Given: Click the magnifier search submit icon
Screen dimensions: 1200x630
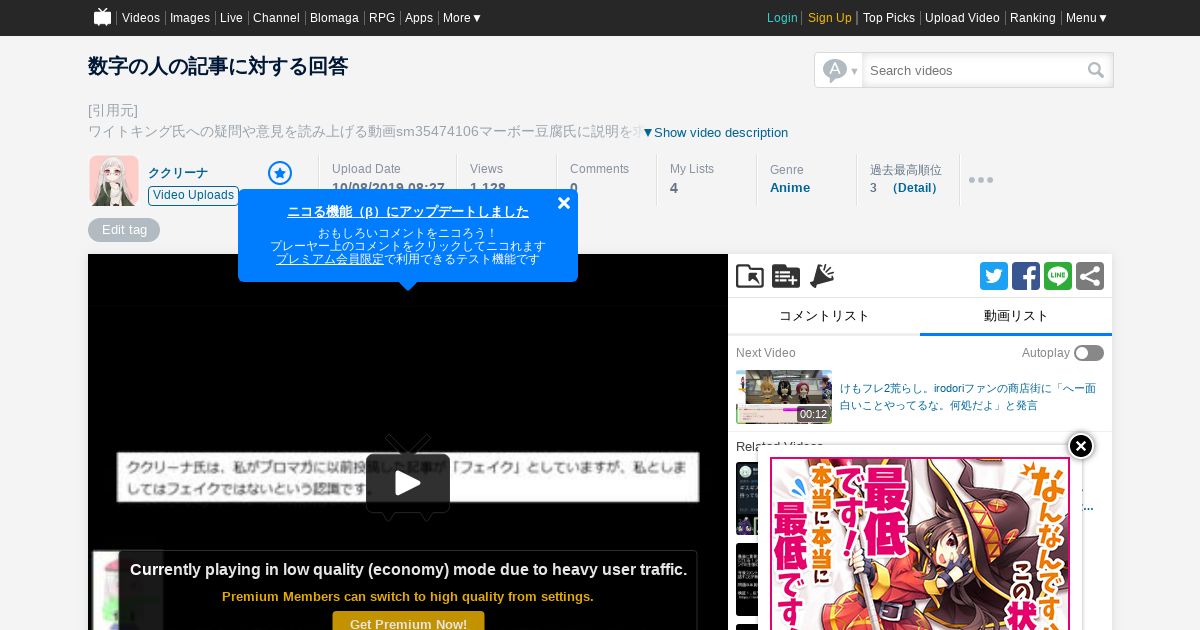Looking at the screenshot, I should 1096,70.
